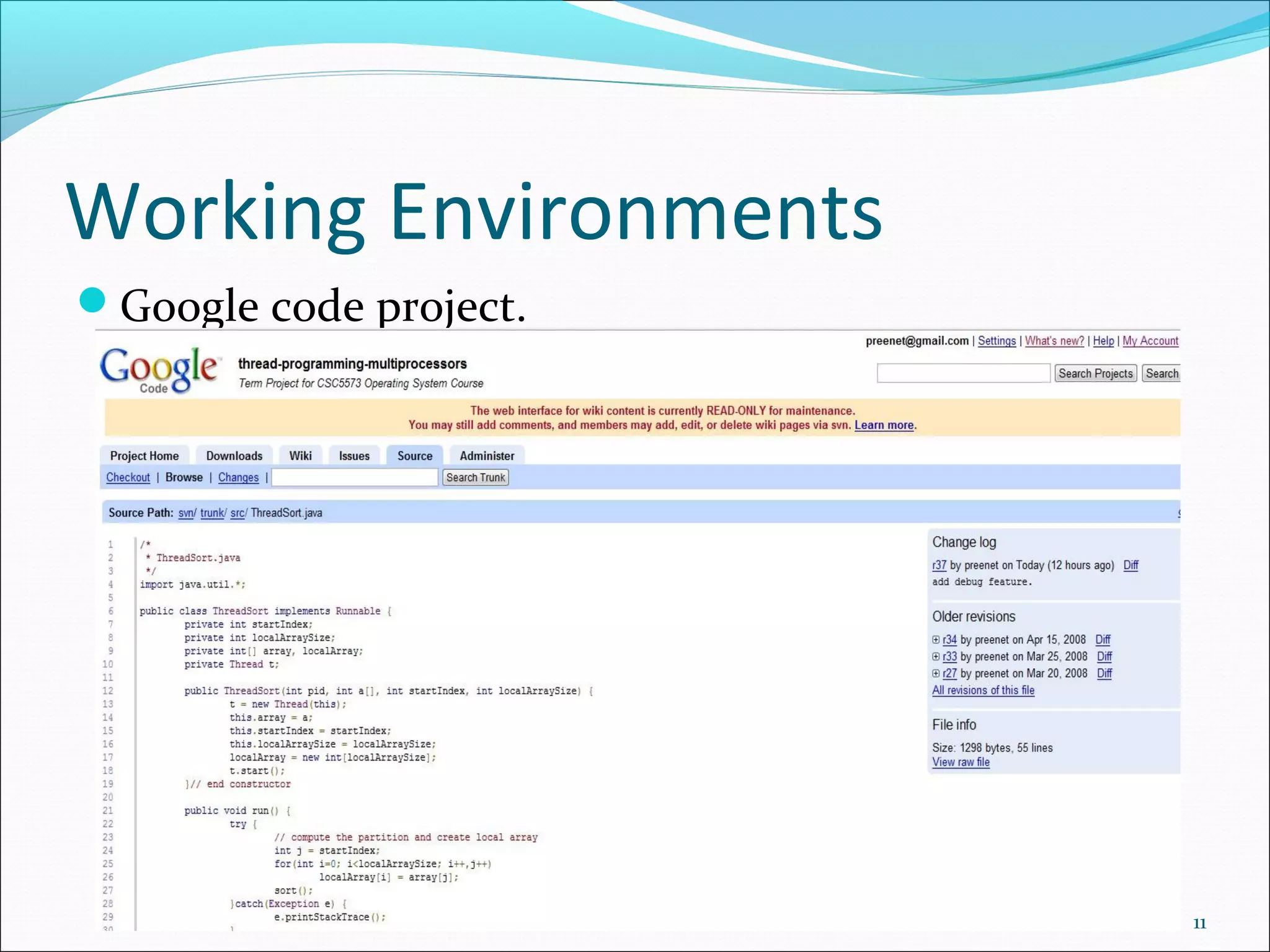Screen dimensions: 1270x952
Task: Navigate to src in source path
Action: [x=238, y=513]
